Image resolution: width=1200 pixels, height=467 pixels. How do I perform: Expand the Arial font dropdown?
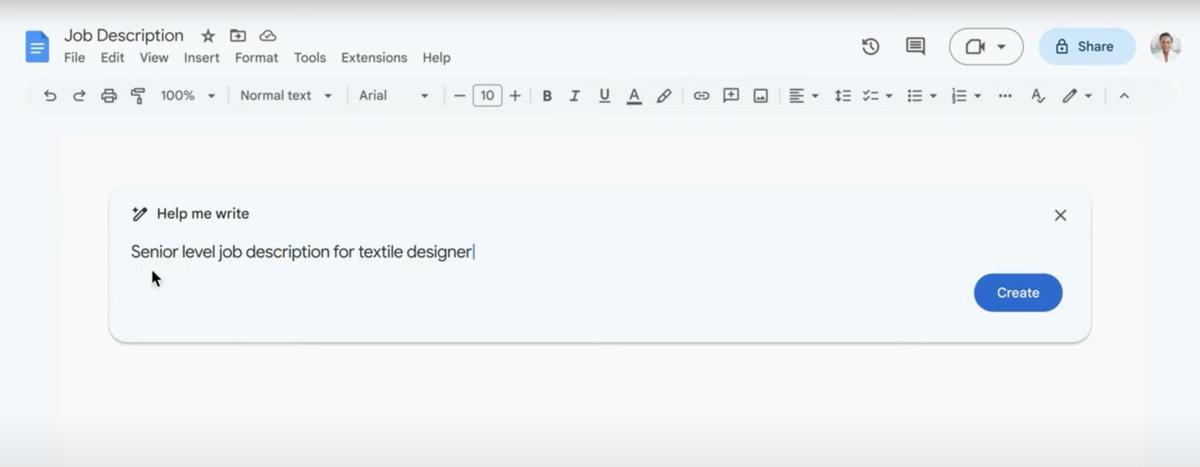pyautogui.click(x=394, y=96)
